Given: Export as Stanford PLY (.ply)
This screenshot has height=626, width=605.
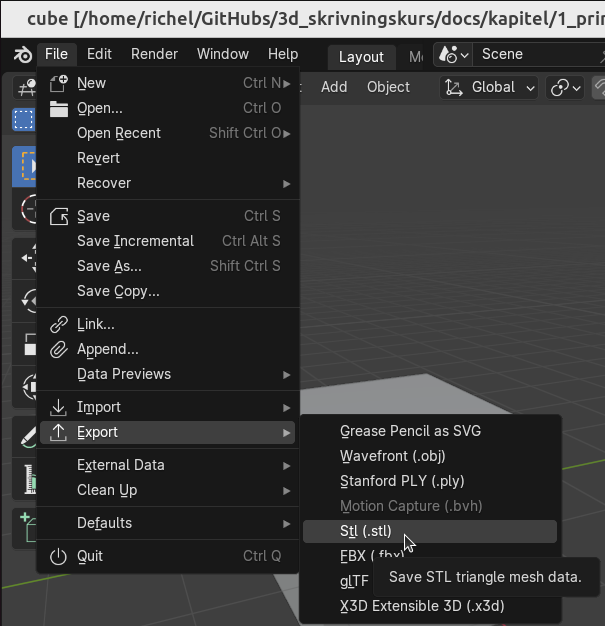Looking at the screenshot, I should tap(430, 481).
